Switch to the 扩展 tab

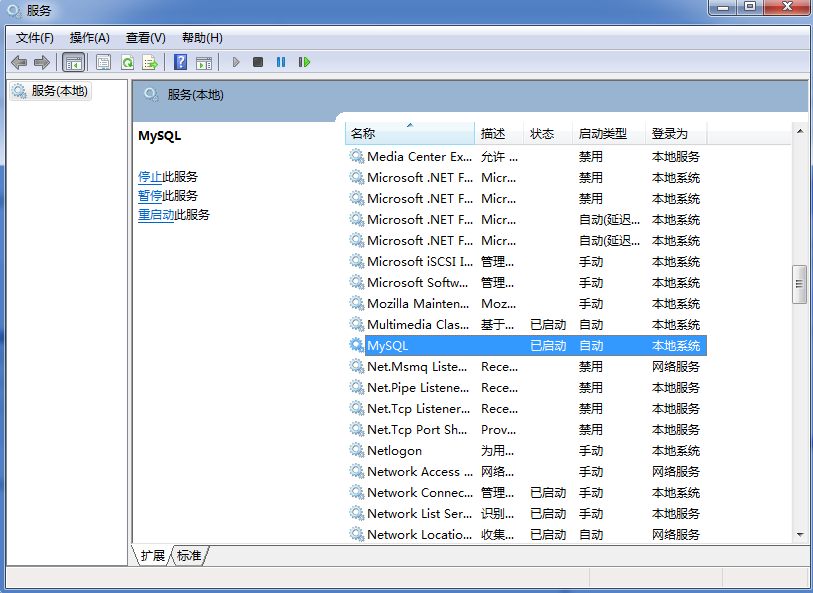pyautogui.click(x=151, y=556)
